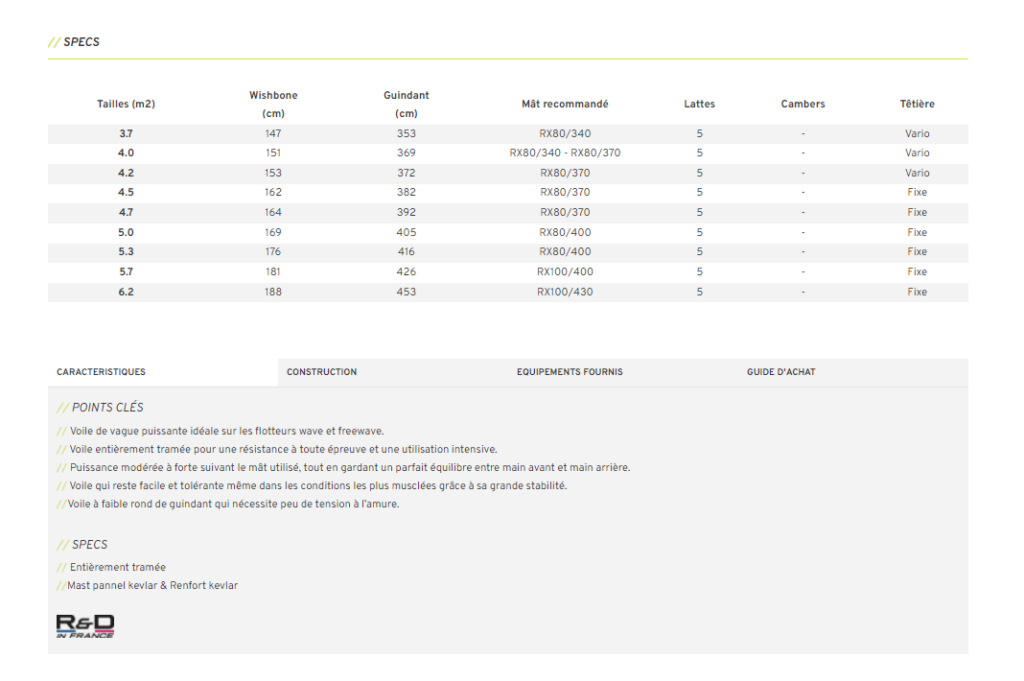The width and height of the screenshot is (1024, 681).
Task: Click the Lattes column header
Action: pyautogui.click(x=699, y=104)
